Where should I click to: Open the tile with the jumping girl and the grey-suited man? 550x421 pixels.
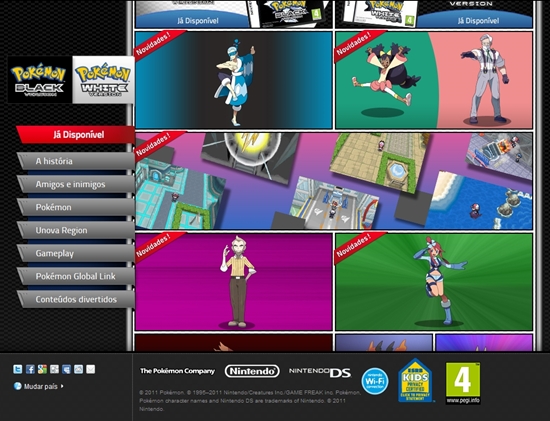click(434, 80)
